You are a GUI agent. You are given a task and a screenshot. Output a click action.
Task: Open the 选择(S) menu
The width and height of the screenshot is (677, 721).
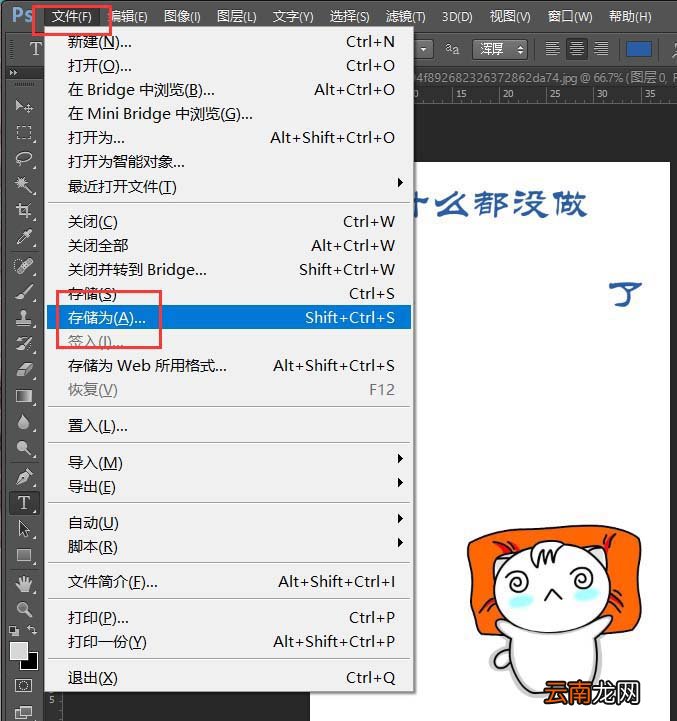pyautogui.click(x=349, y=17)
